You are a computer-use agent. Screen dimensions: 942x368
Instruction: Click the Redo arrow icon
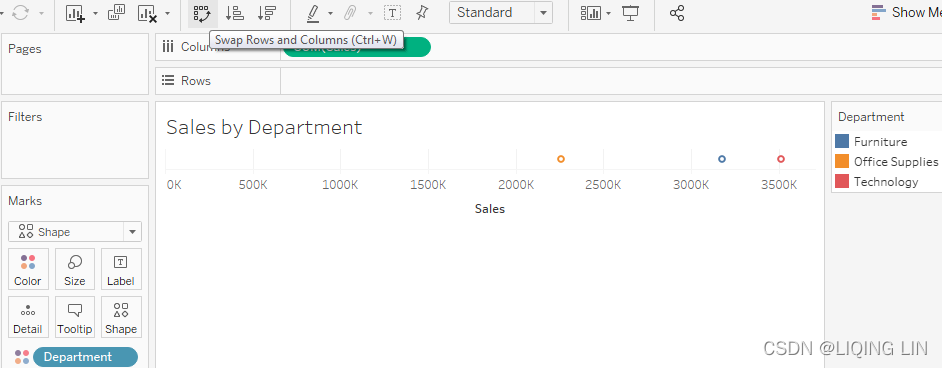[20, 13]
